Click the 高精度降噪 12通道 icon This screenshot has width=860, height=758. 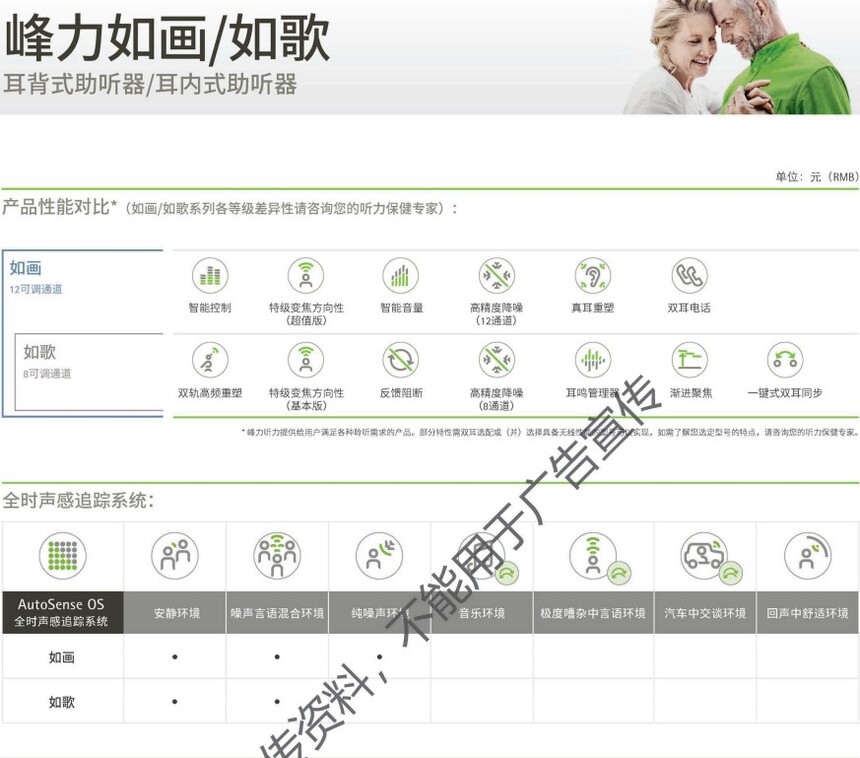pyautogui.click(x=497, y=275)
